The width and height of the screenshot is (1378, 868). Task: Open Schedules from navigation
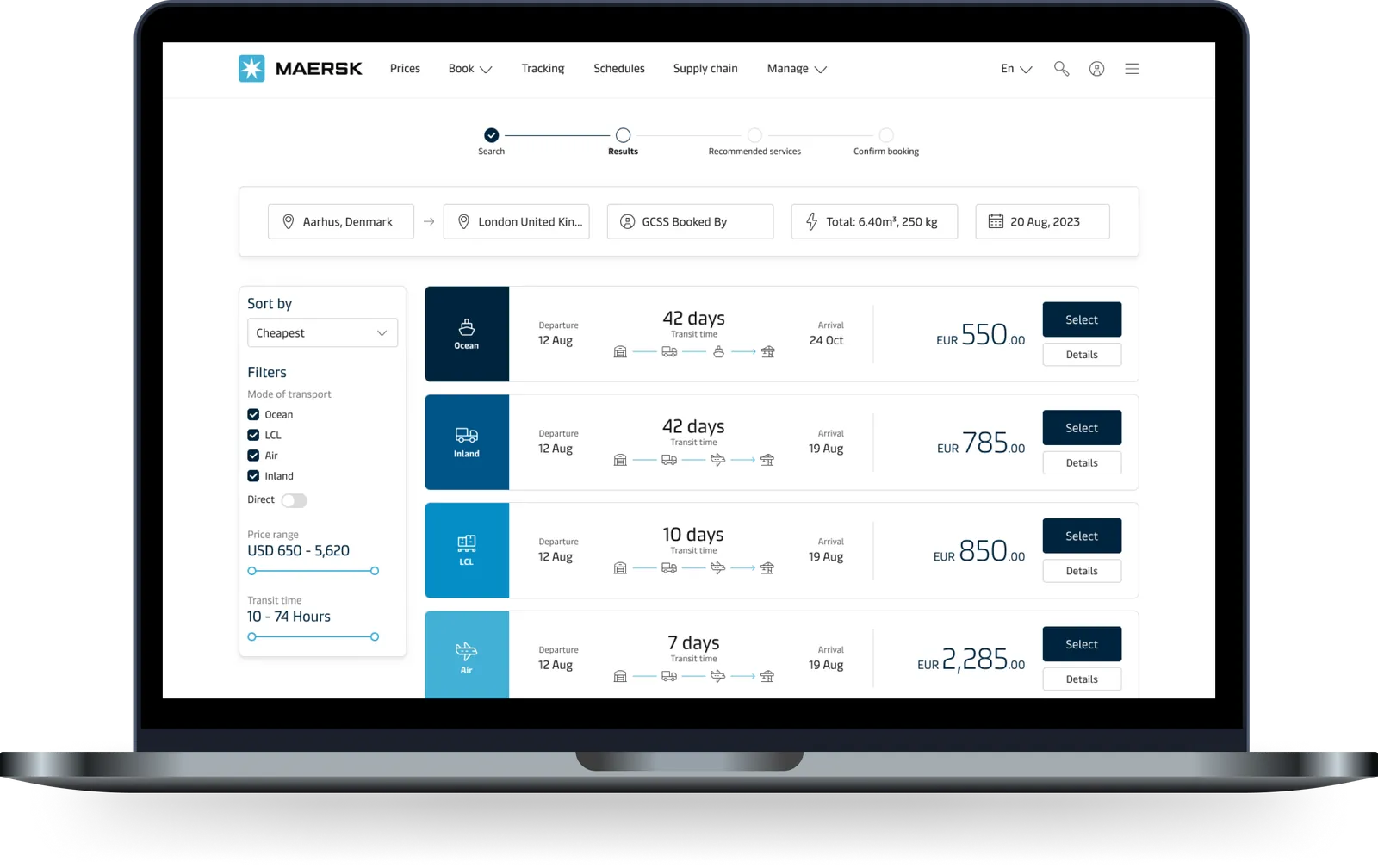(x=619, y=69)
